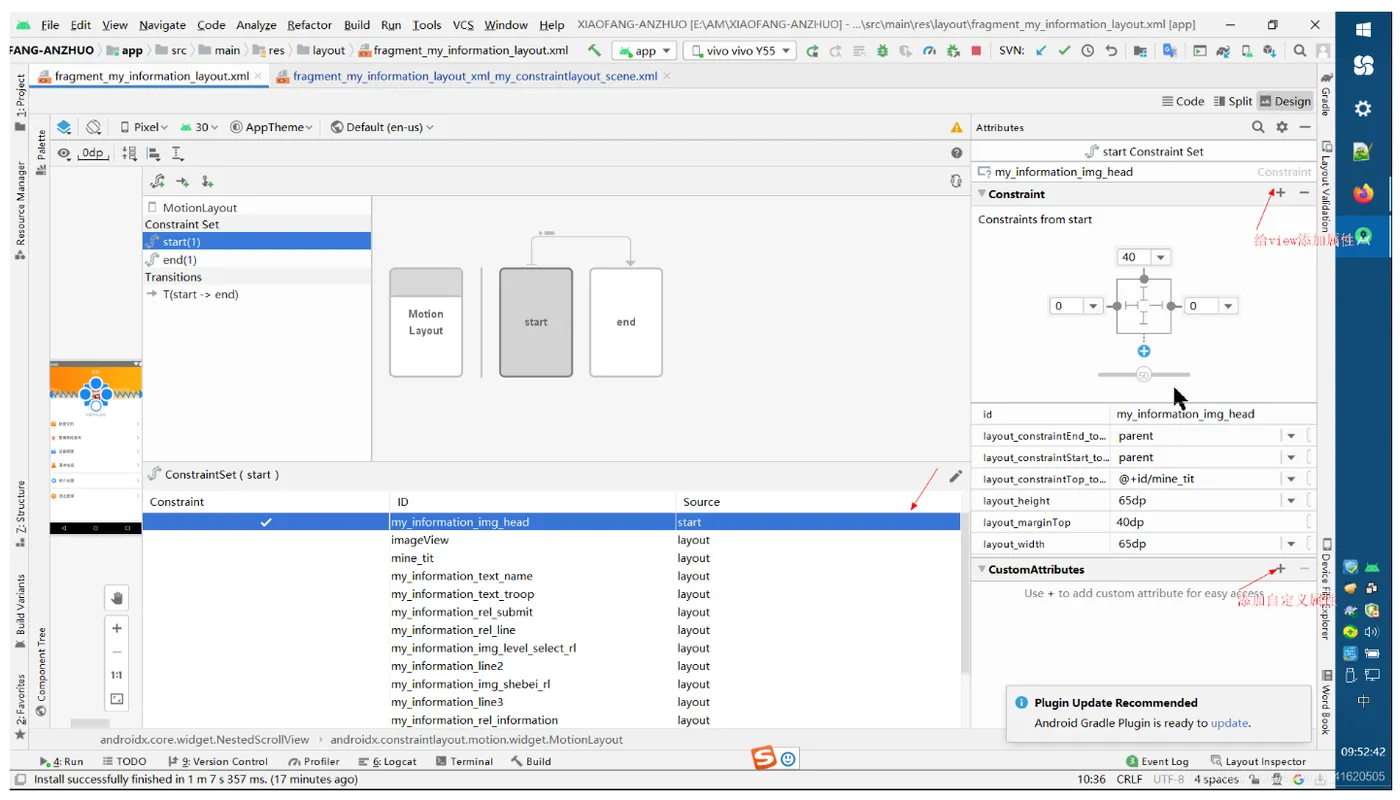Screen dimensions: 1400x800
Task: Click the blue add bottom constraint circle
Action: [x=1144, y=351]
